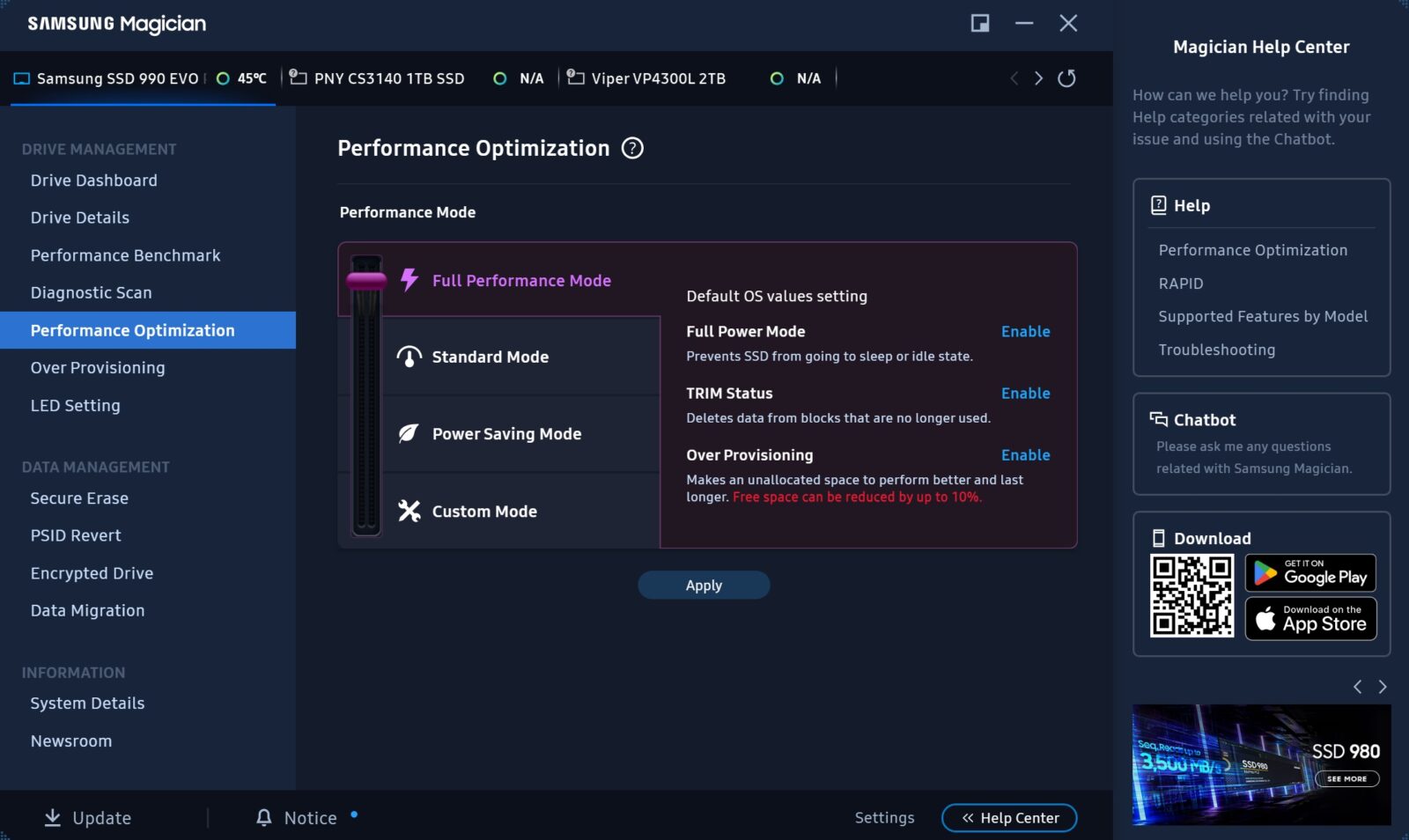Click the performance mode slider handle
Screen dimensions: 1409x840
(366, 281)
